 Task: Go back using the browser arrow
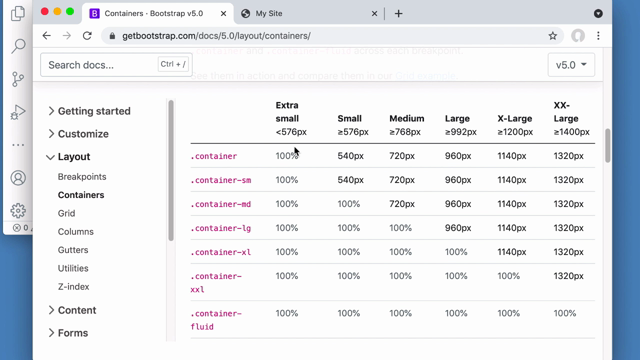pyautogui.click(x=47, y=36)
